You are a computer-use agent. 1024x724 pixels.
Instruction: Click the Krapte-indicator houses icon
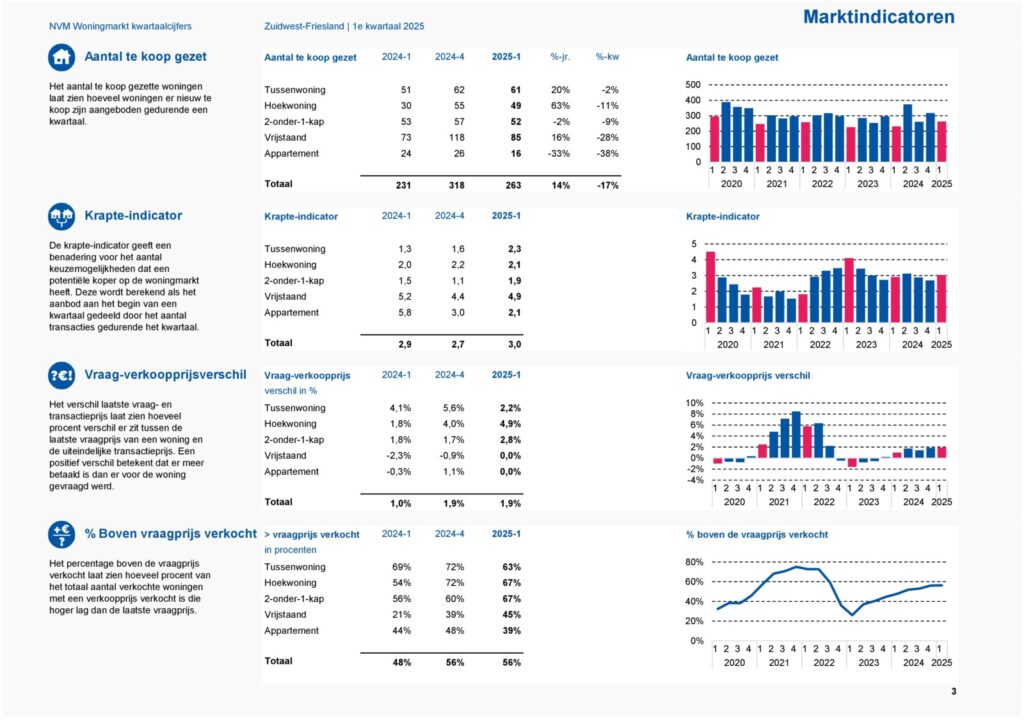(x=61, y=216)
